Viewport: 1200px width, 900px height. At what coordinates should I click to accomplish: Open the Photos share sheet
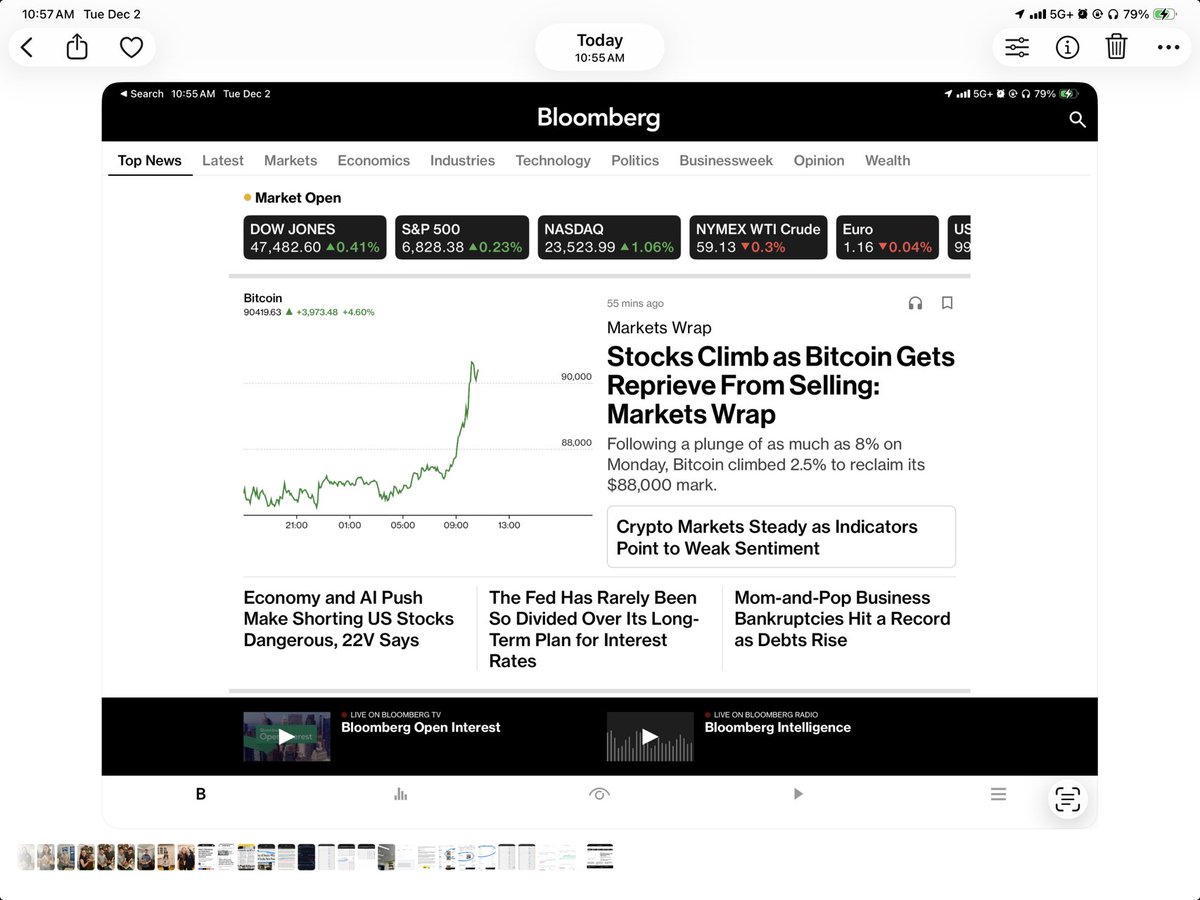click(x=78, y=46)
